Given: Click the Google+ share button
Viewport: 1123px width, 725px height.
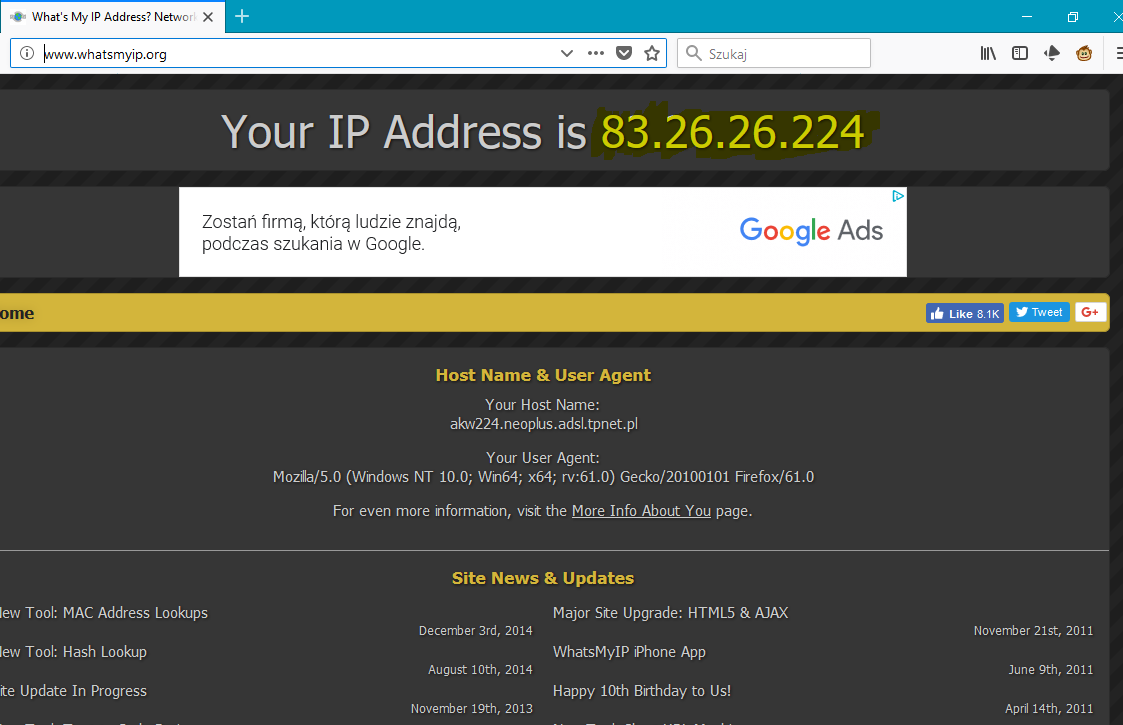Looking at the screenshot, I should pyautogui.click(x=1090, y=312).
